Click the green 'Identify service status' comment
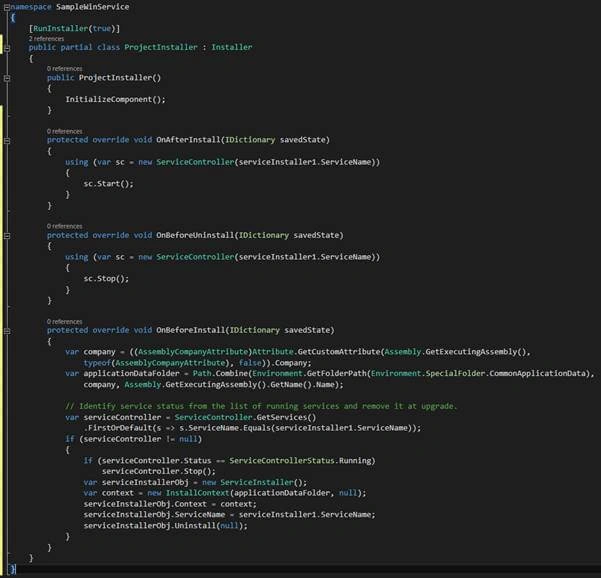The image size is (601, 578). 261,406
